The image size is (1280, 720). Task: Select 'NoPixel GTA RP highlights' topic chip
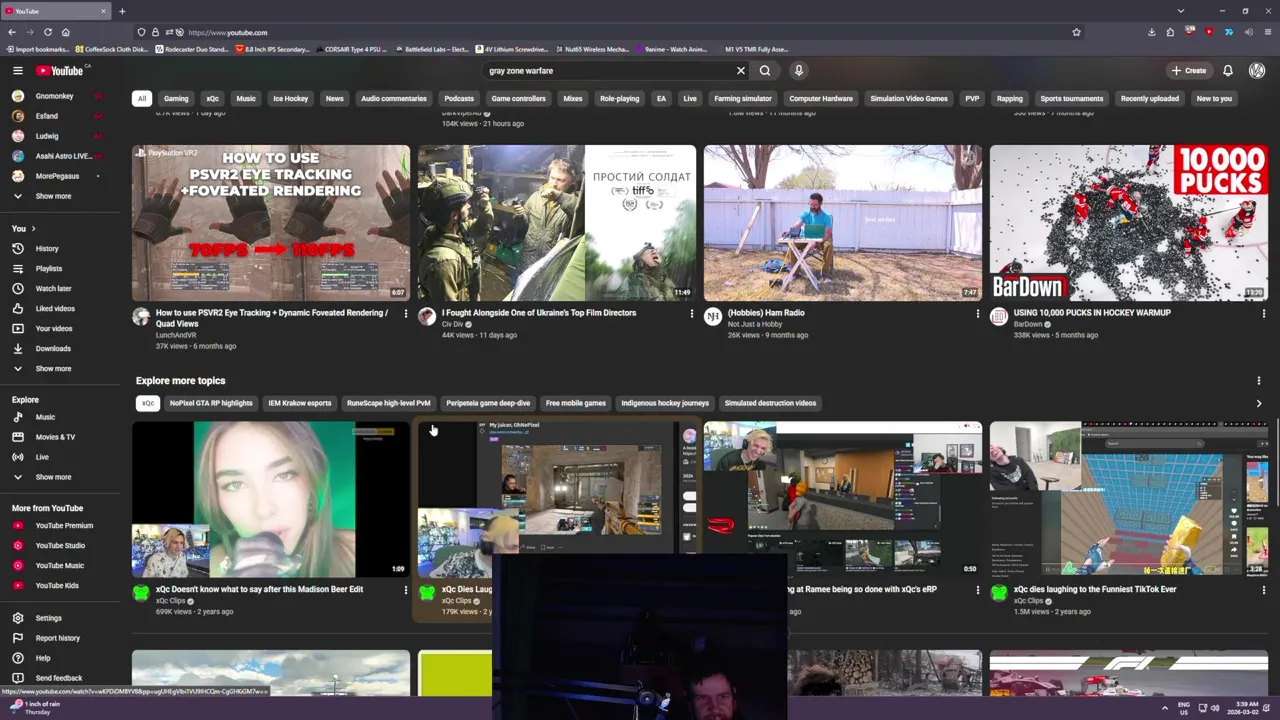(211, 403)
